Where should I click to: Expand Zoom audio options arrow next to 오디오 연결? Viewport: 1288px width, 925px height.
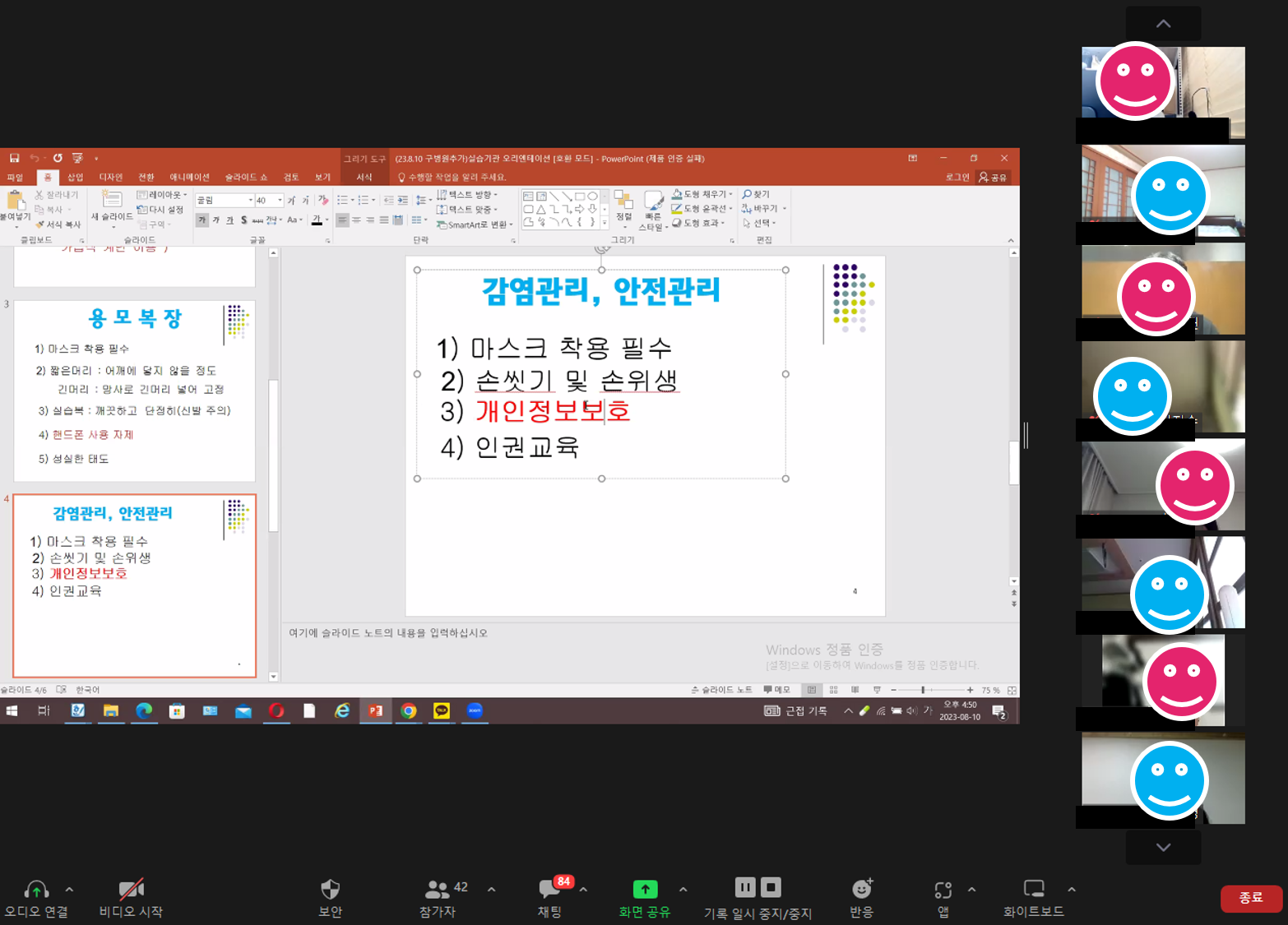[x=69, y=889]
